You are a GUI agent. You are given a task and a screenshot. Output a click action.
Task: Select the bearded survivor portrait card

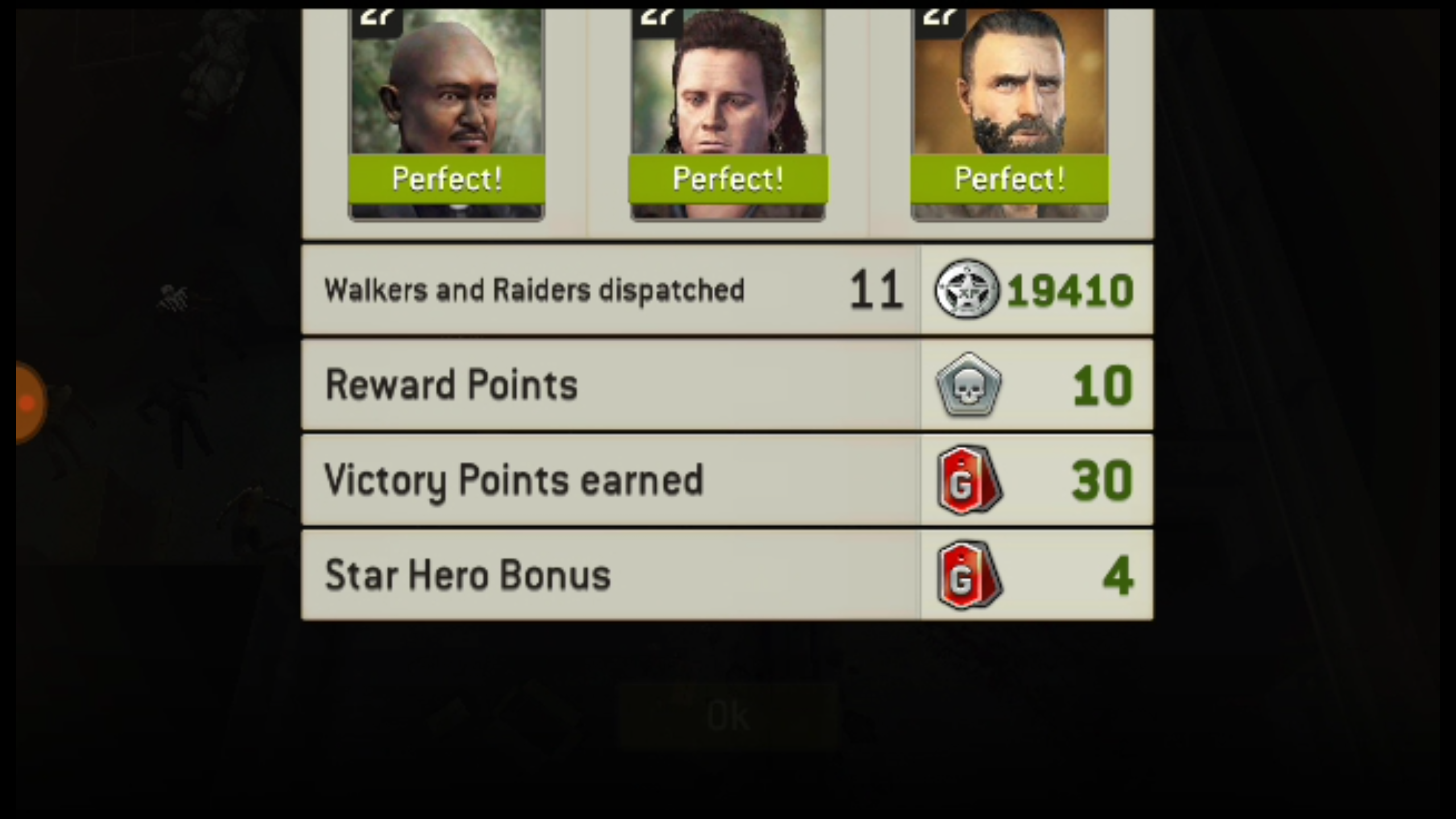pyautogui.click(x=1010, y=114)
